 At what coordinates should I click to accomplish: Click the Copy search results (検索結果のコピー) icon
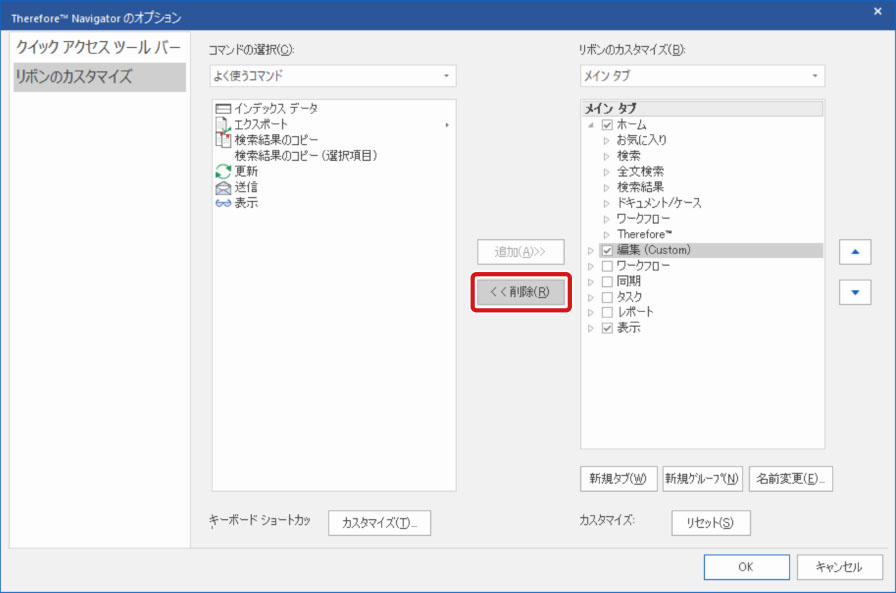tap(223, 140)
